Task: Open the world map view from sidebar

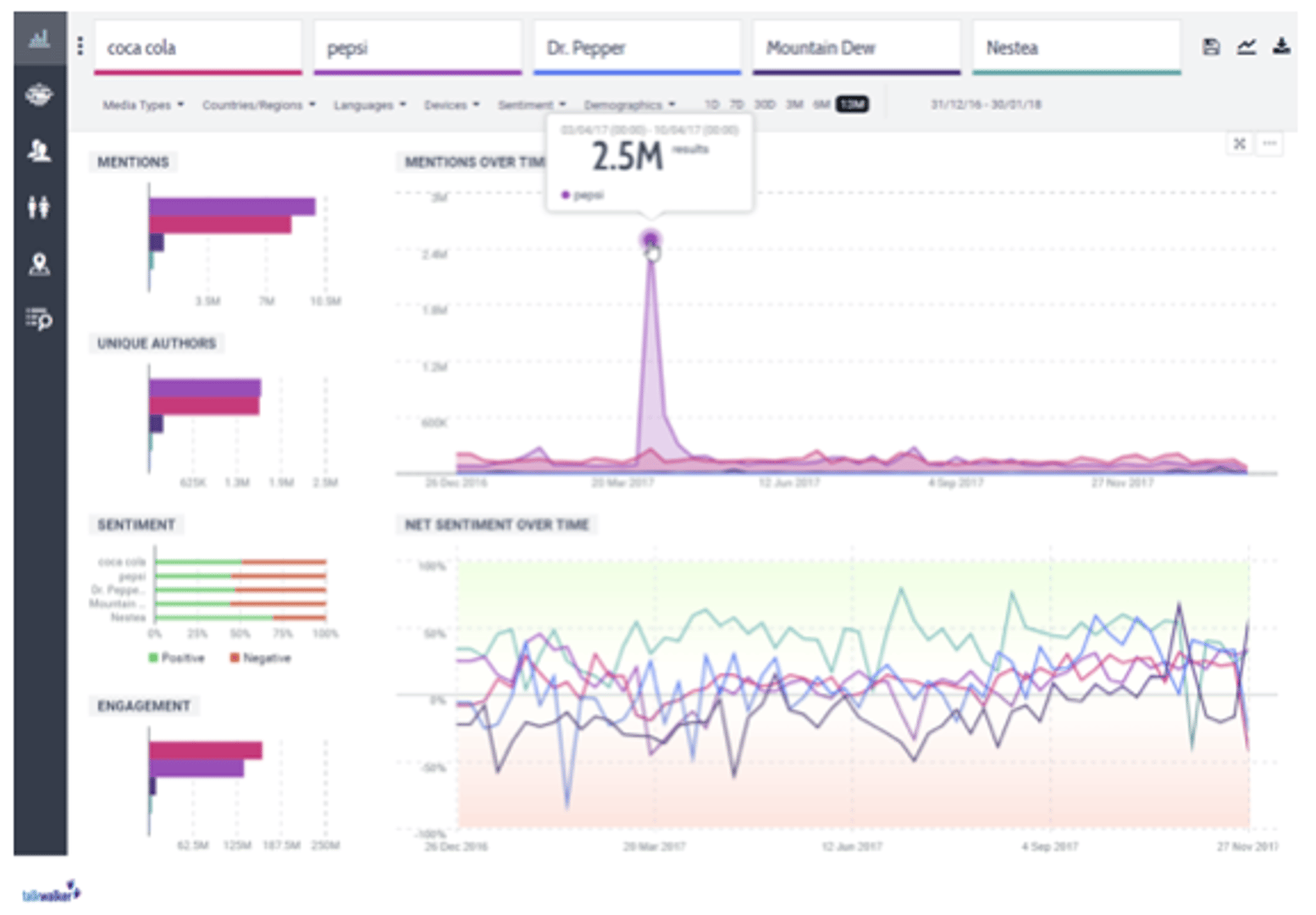Action: point(39,95)
